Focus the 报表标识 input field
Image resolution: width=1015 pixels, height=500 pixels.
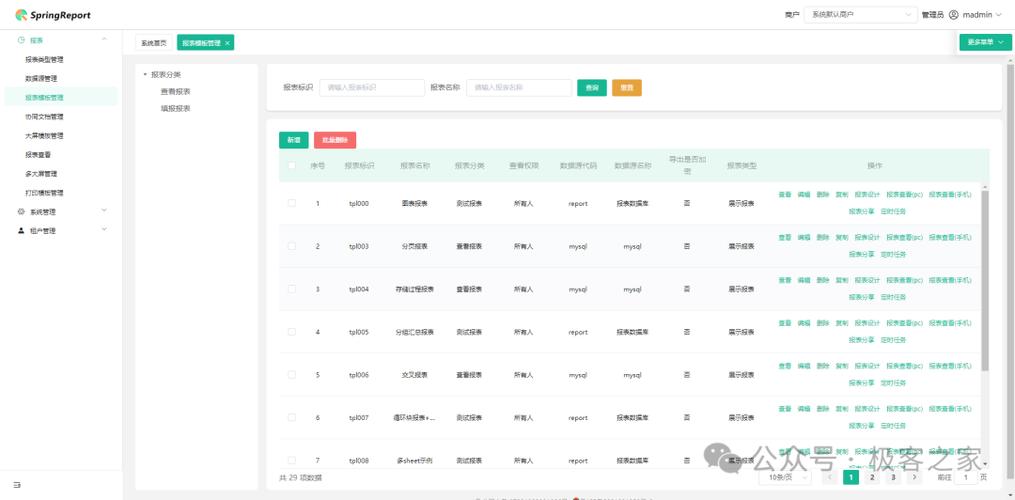(372, 87)
